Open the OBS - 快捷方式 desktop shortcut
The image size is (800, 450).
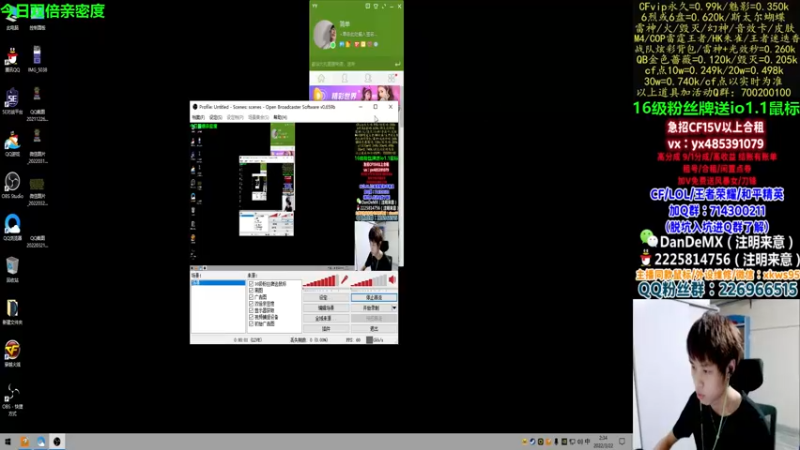pos(12,400)
